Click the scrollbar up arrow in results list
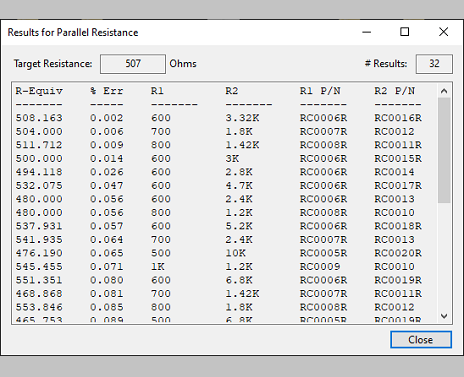 (x=444, y=91)
